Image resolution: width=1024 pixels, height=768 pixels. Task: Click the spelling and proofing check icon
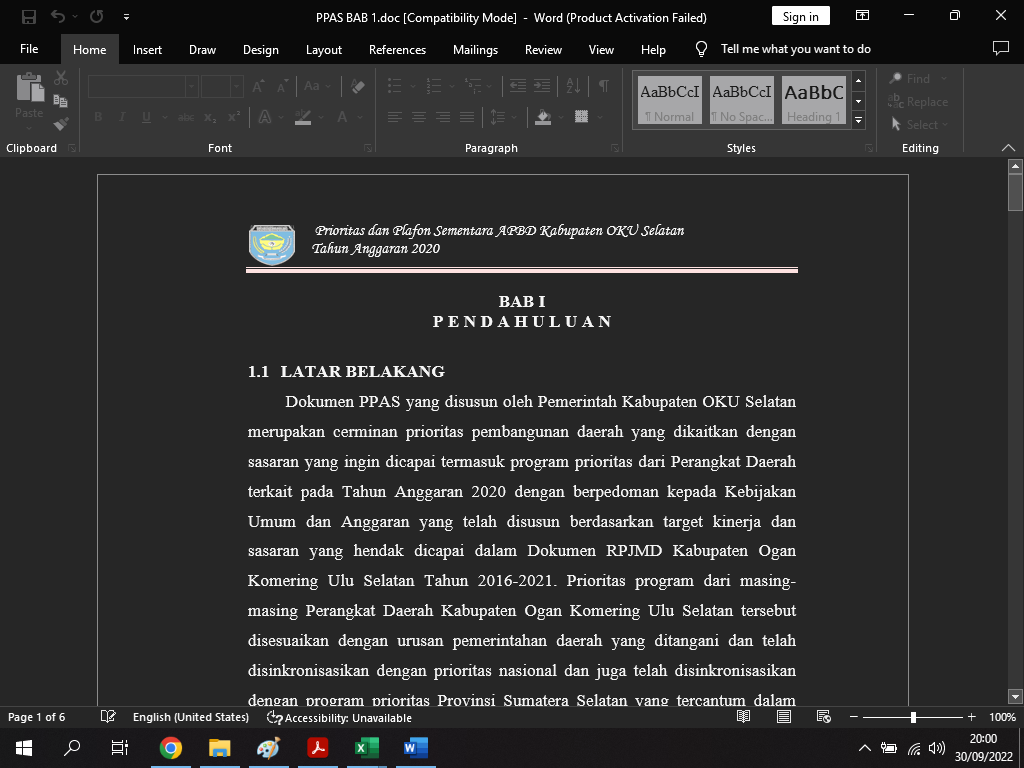tap(109, 717)
